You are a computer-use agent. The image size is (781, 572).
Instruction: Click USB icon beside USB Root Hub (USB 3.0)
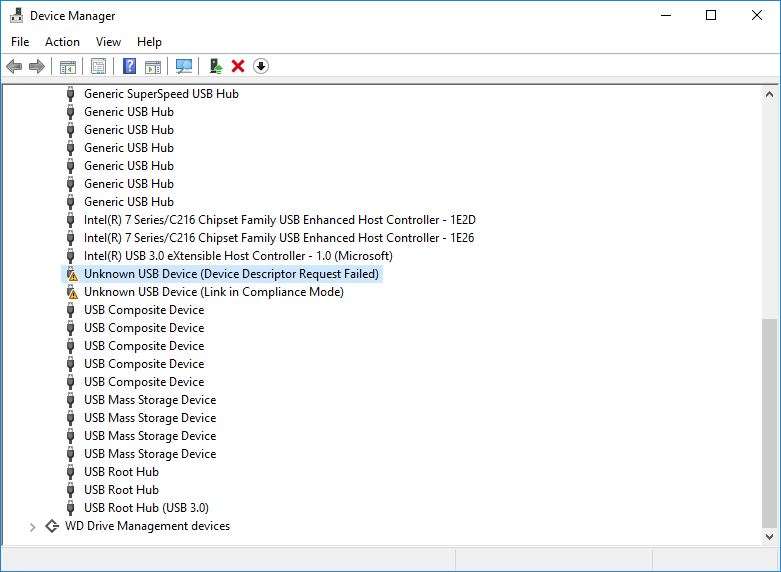(71, 508)
